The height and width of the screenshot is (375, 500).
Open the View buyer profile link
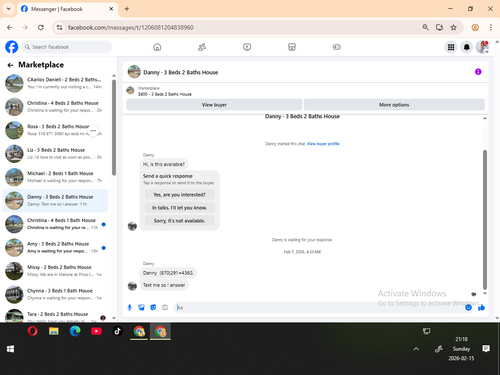tap(323, 144)
